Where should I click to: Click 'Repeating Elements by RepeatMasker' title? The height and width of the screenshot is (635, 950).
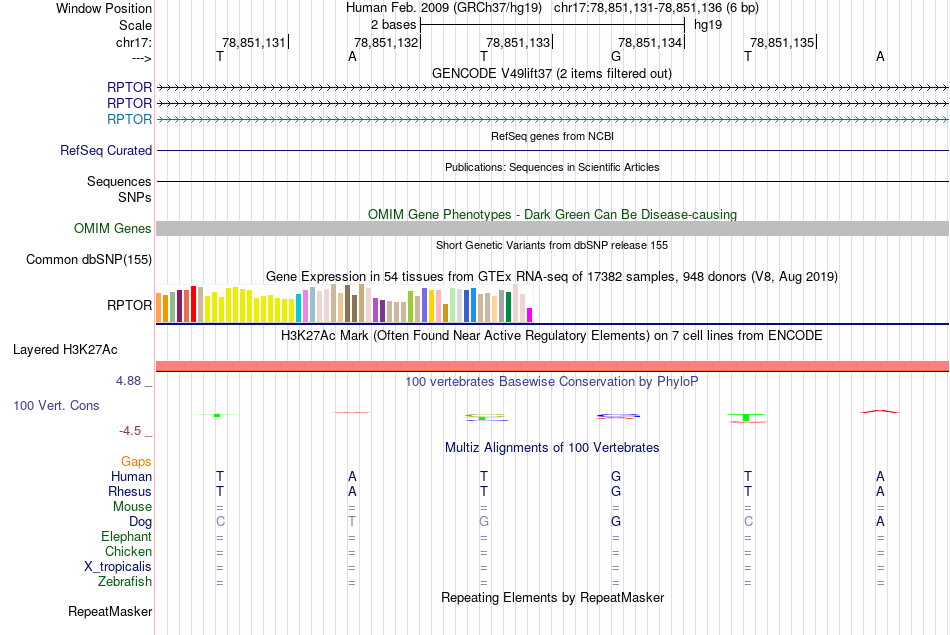tap(553, 597)
